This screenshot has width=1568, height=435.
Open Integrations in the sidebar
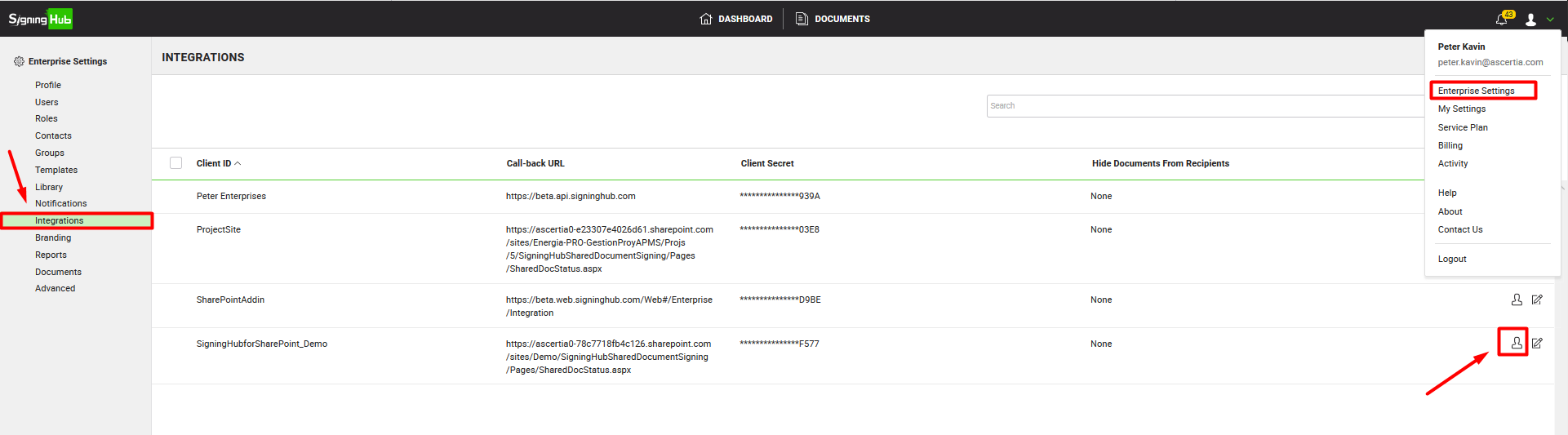coord(59,220)
